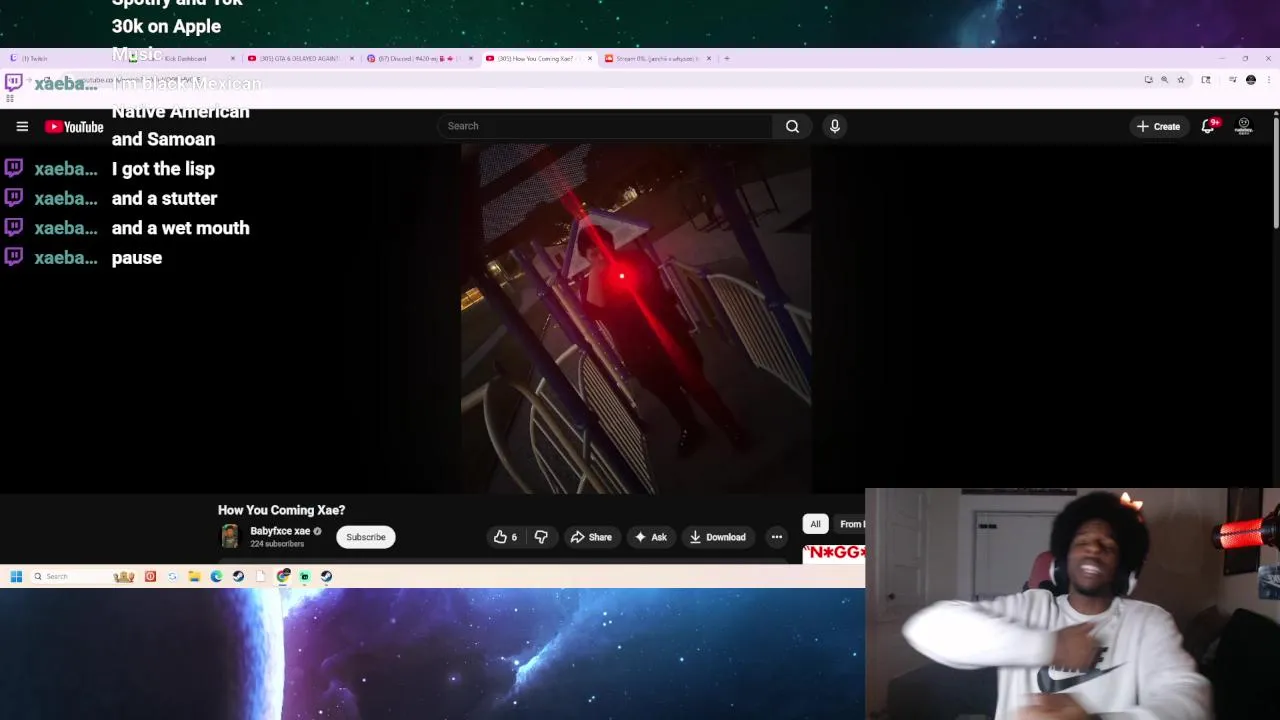The height and width of the screenshot is (720, 1280).
Task: Bookmark this page with star icon
Action: tap(1180, 80)
